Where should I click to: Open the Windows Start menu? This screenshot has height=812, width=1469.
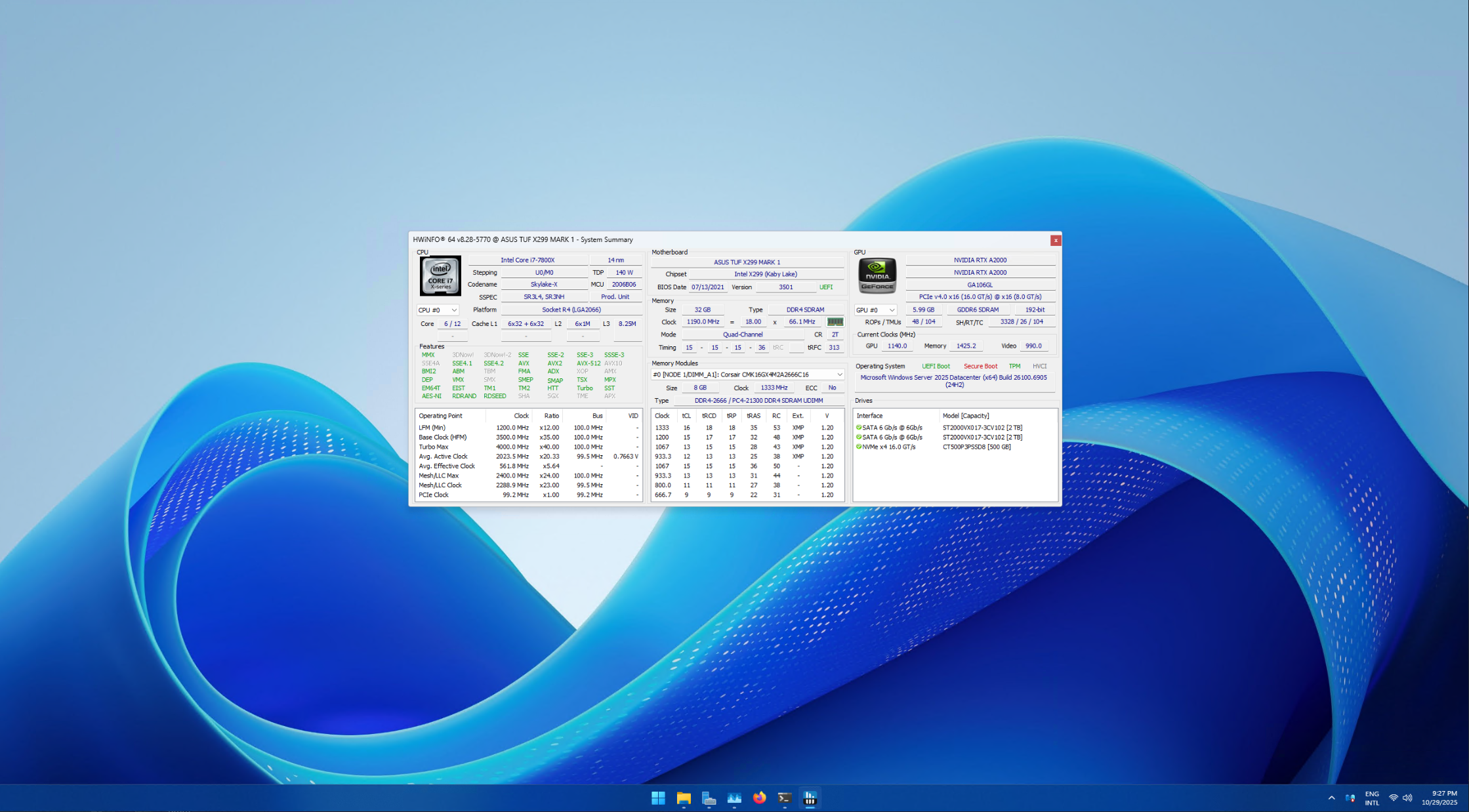pos(658,798)
